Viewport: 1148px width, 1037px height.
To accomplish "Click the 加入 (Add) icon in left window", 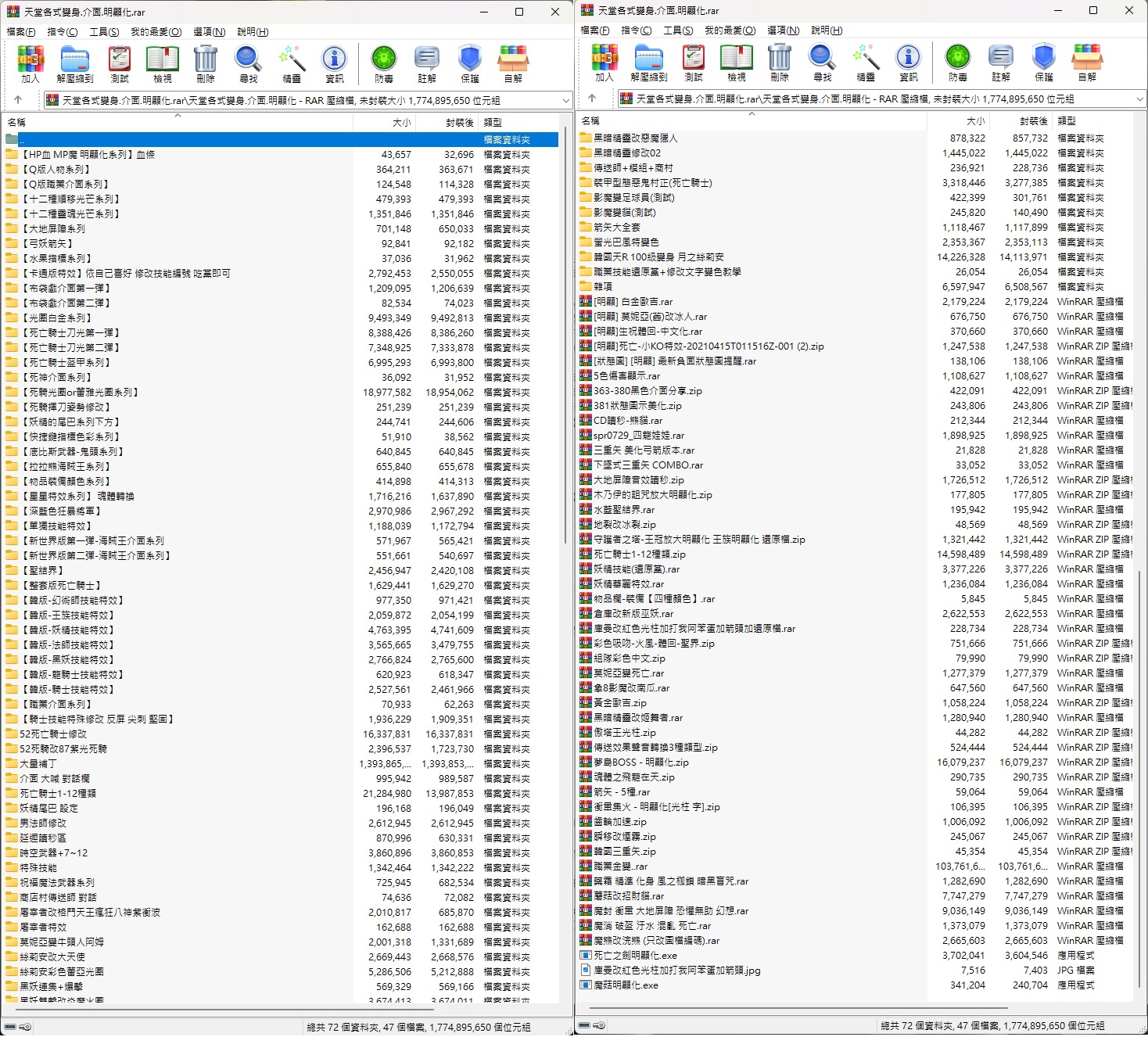I will click(30, 64).
